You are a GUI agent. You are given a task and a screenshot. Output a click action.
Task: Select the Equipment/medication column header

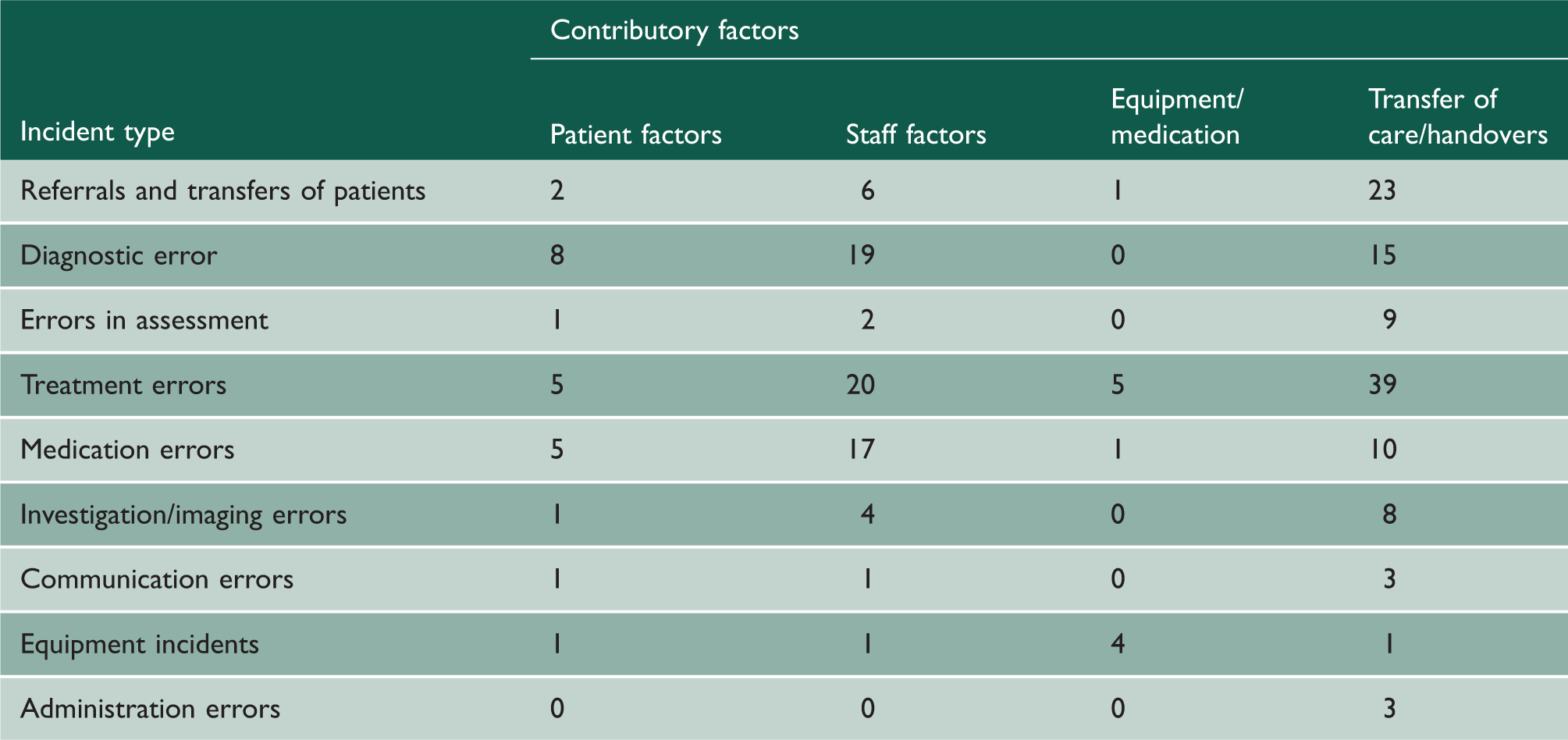[1176, 117]
